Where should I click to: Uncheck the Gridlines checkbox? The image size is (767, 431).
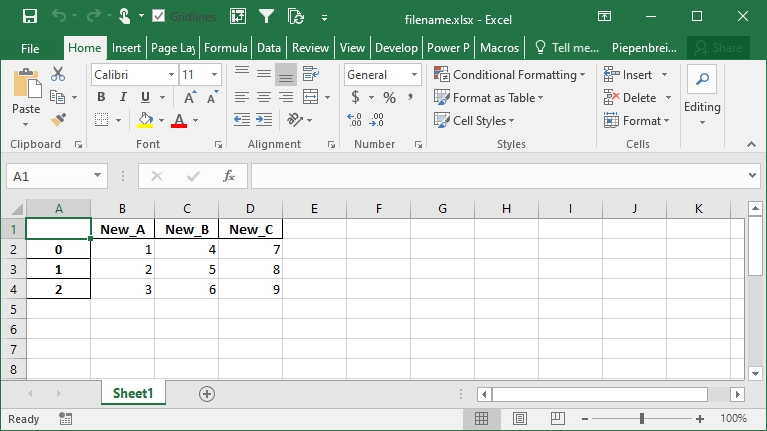coord(159,16)
